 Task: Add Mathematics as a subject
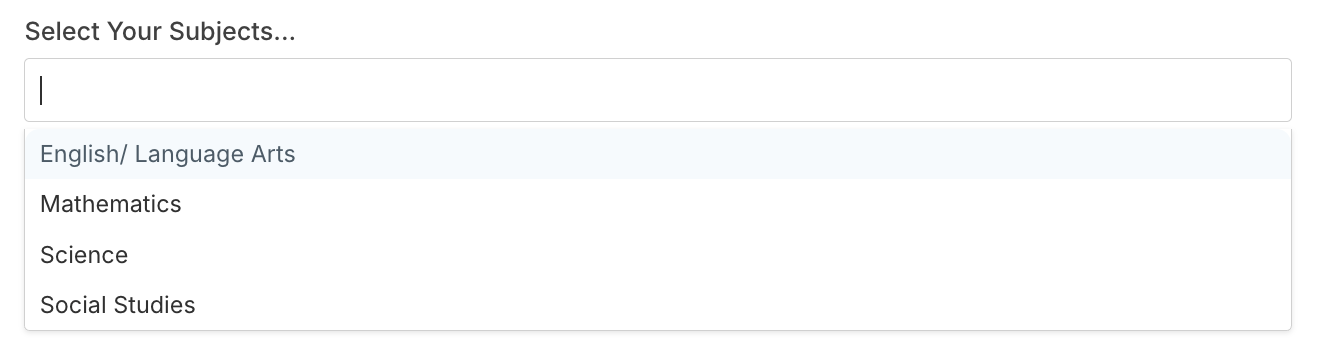point(658,204)
